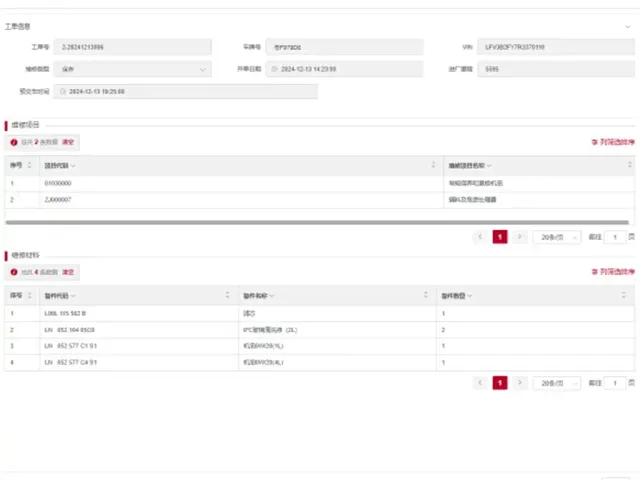Click the info icon in repair items summary
Screen dimensions: 640x480
[x=14, y=142]
